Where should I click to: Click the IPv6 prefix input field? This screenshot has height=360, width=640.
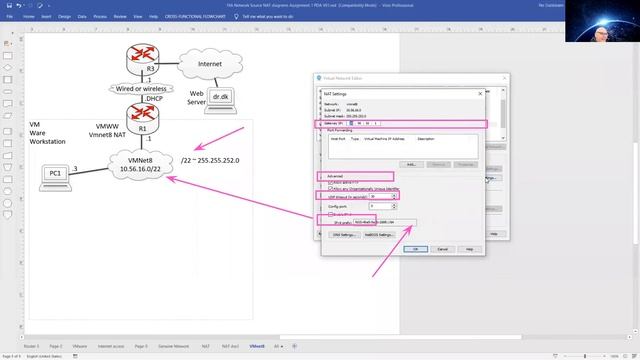[384, 222]
